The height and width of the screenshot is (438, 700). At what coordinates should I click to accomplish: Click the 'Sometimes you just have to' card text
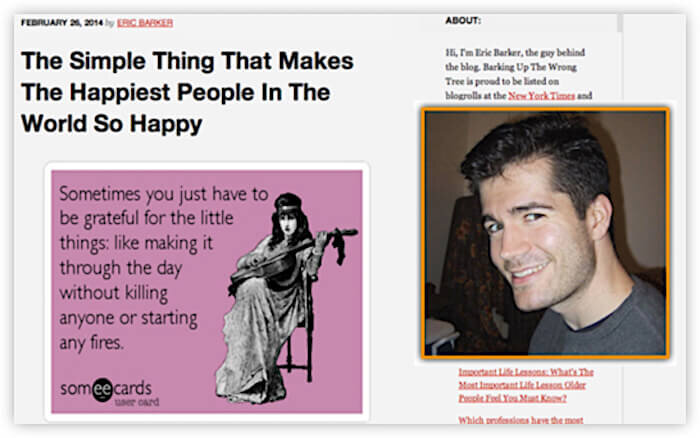(x=163, y=194)
